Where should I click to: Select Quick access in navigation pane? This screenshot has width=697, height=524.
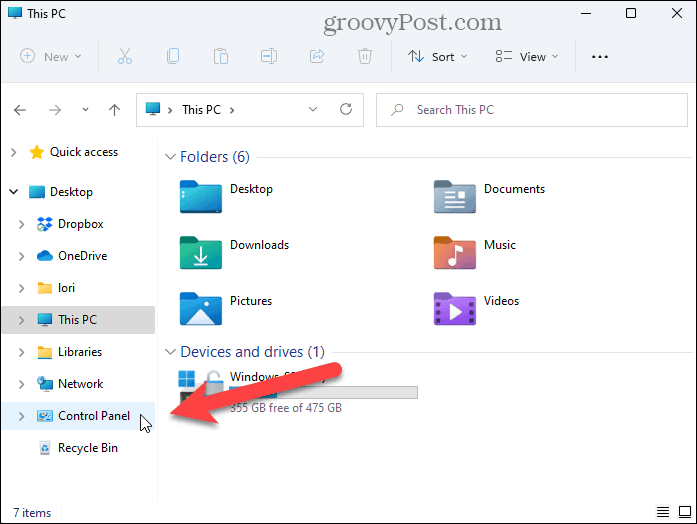pos(79,152)
